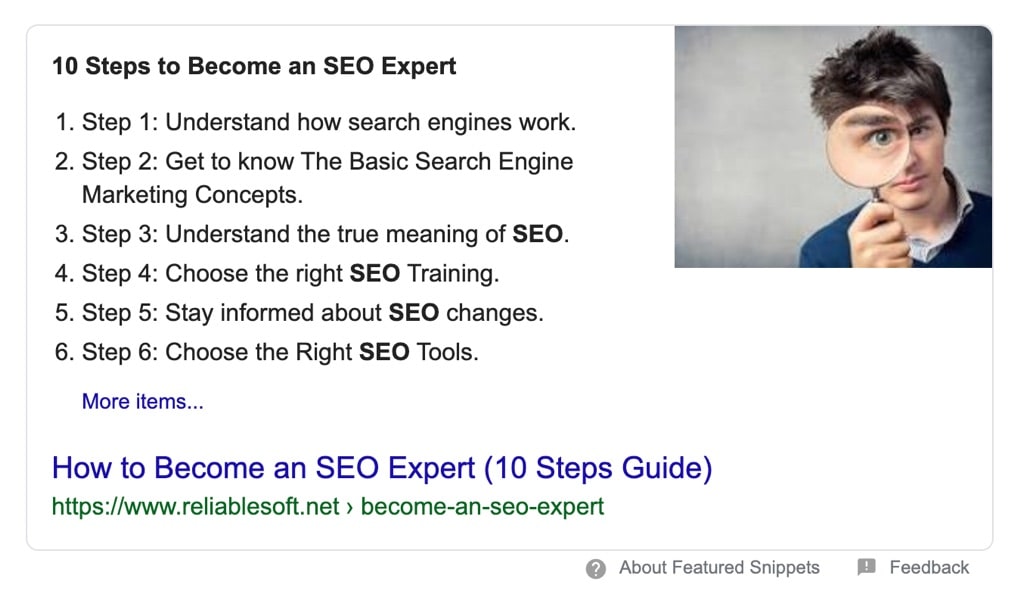The height and width of the screenshot is (616, 1024).
Task: Select Step 4 Choose the right SEO Training
Action: click(290, 273)
